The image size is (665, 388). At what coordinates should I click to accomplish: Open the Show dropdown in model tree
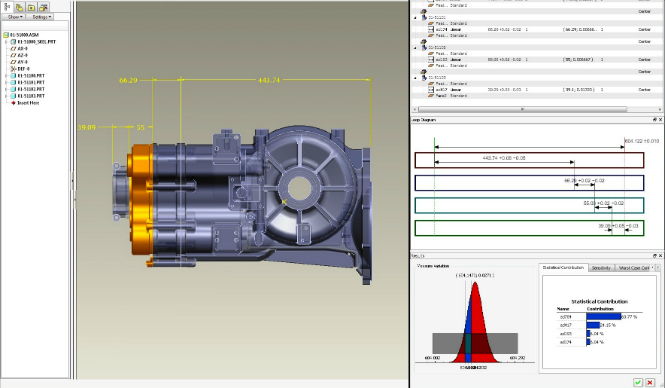14,17
